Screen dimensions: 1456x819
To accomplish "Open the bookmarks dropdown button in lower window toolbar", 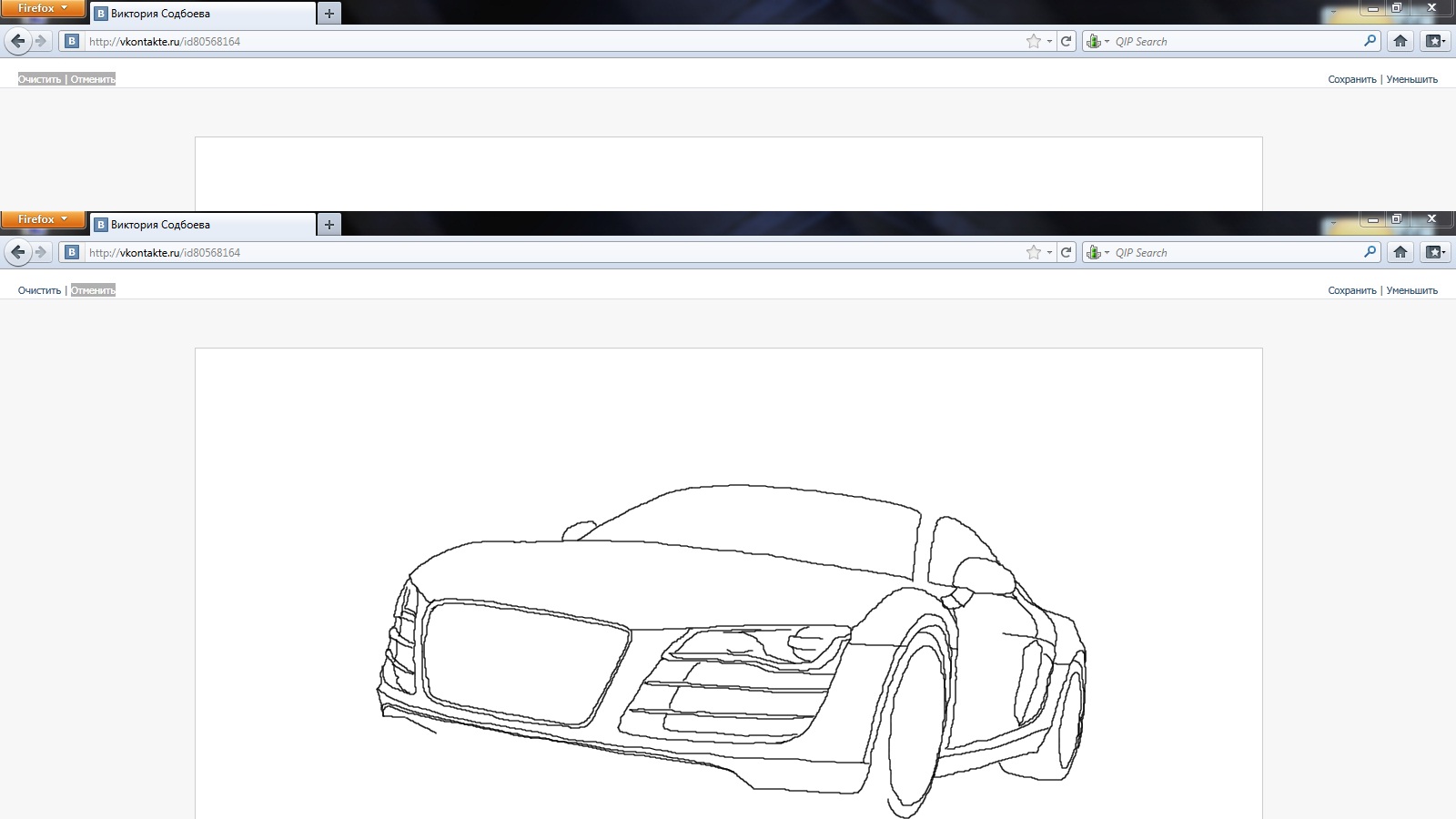I will (1435, 252).
